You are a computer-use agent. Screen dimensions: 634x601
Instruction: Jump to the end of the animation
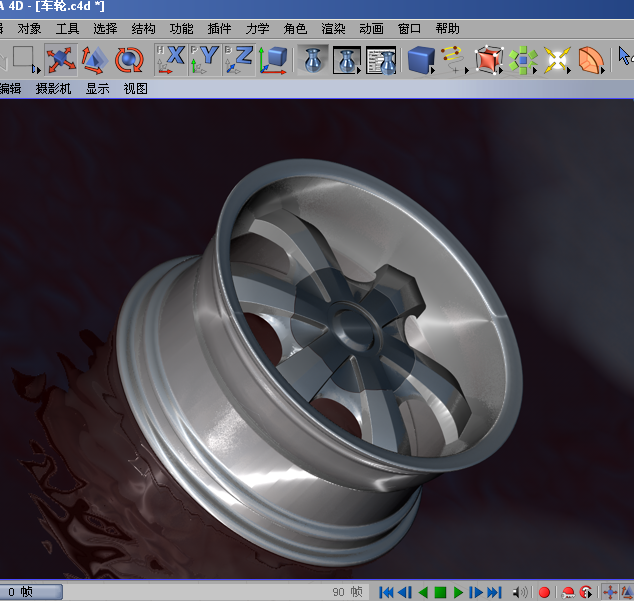point(494,593)
